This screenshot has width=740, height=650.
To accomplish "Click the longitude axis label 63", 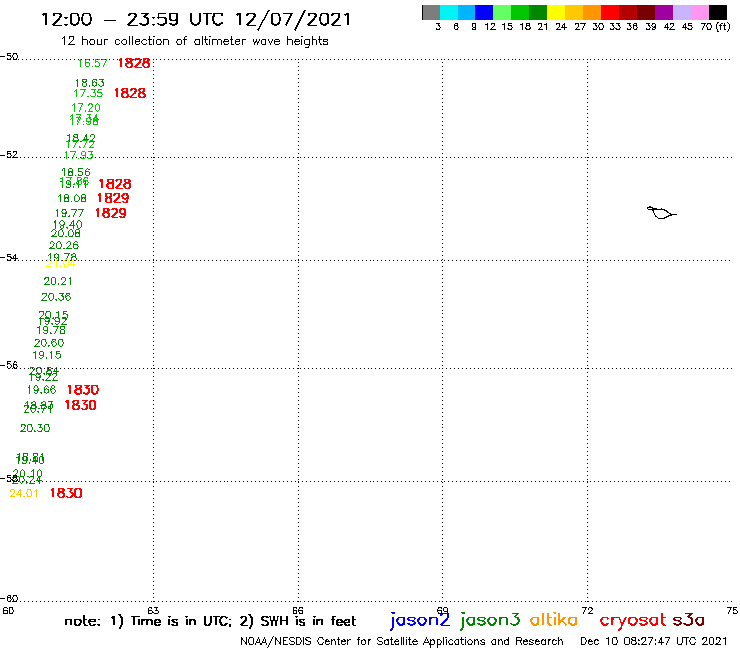I will click(153, 611).
